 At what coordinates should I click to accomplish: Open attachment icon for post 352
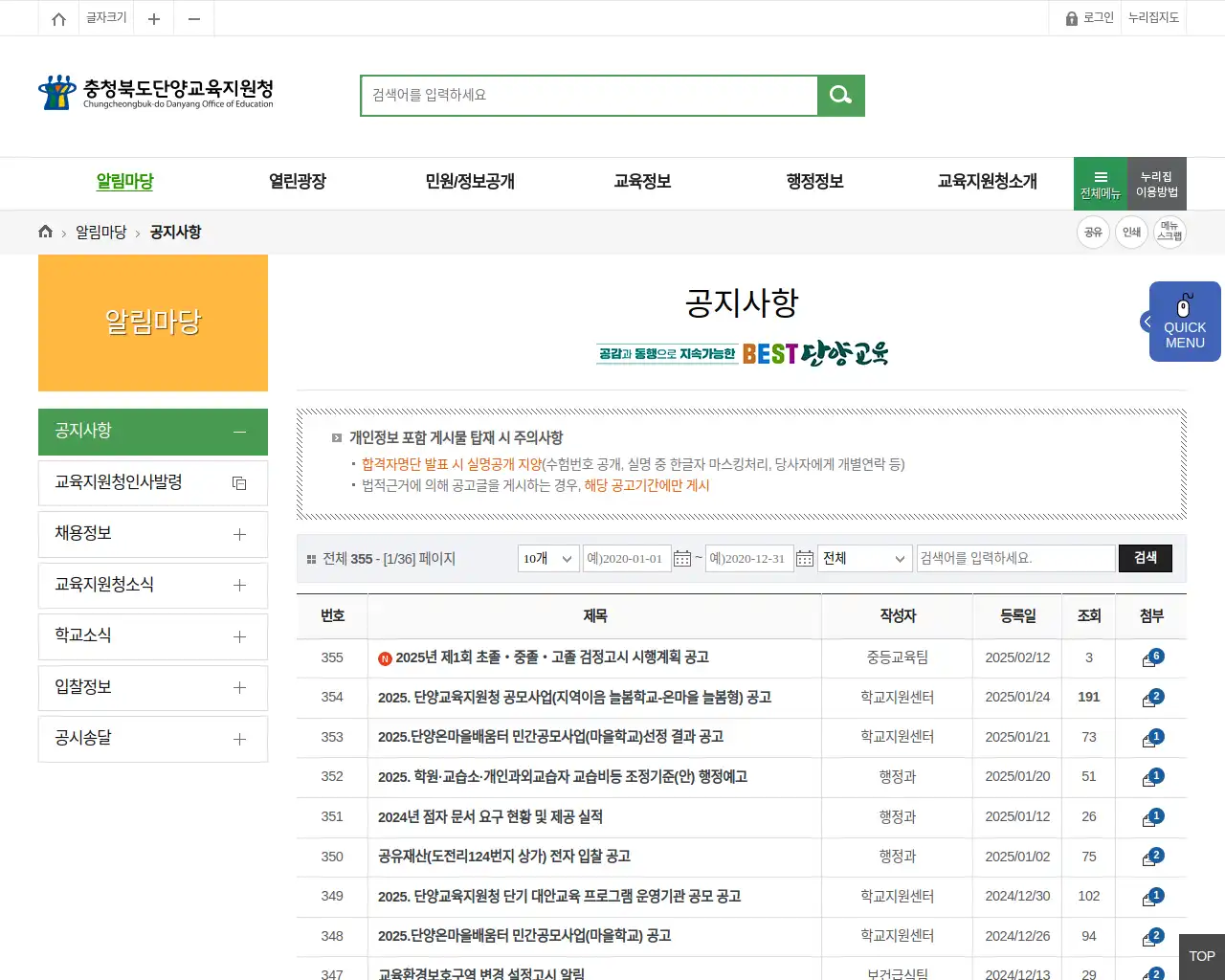pyautogui.click(x=1152, y=777)
